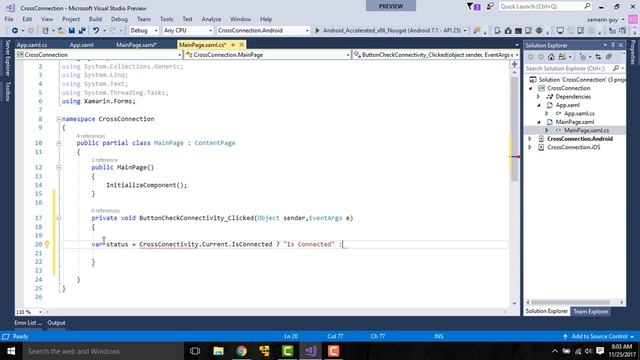Switch to App.xaml editor tab

coord(81,45)
